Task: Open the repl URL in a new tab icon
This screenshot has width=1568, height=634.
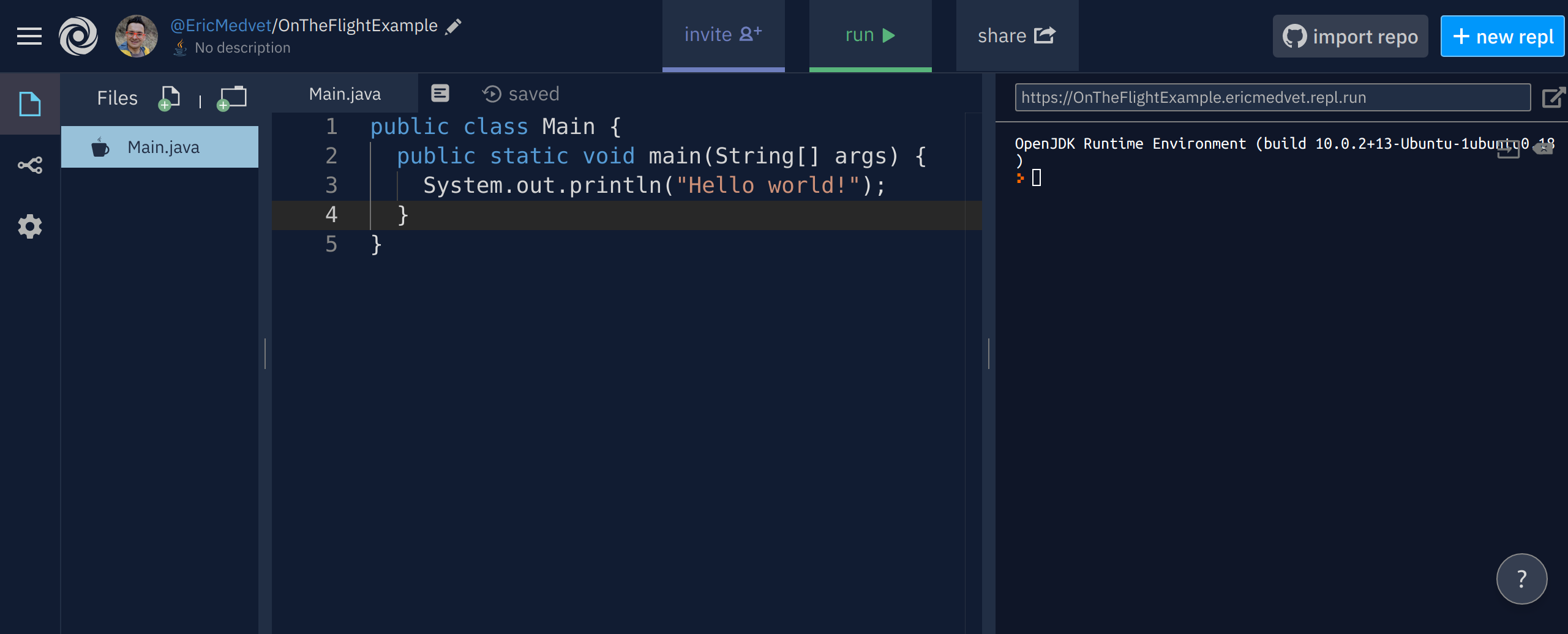Action: pyautogui.click(x=1553, y=97)
